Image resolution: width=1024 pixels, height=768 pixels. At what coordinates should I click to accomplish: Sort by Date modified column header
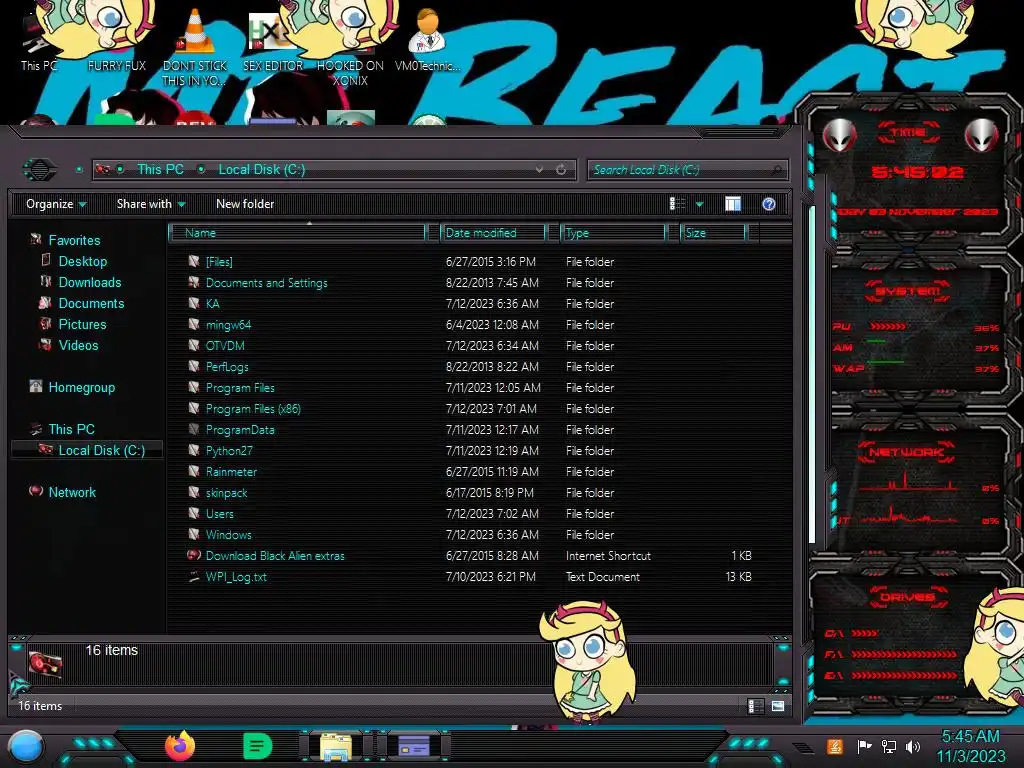494,233
